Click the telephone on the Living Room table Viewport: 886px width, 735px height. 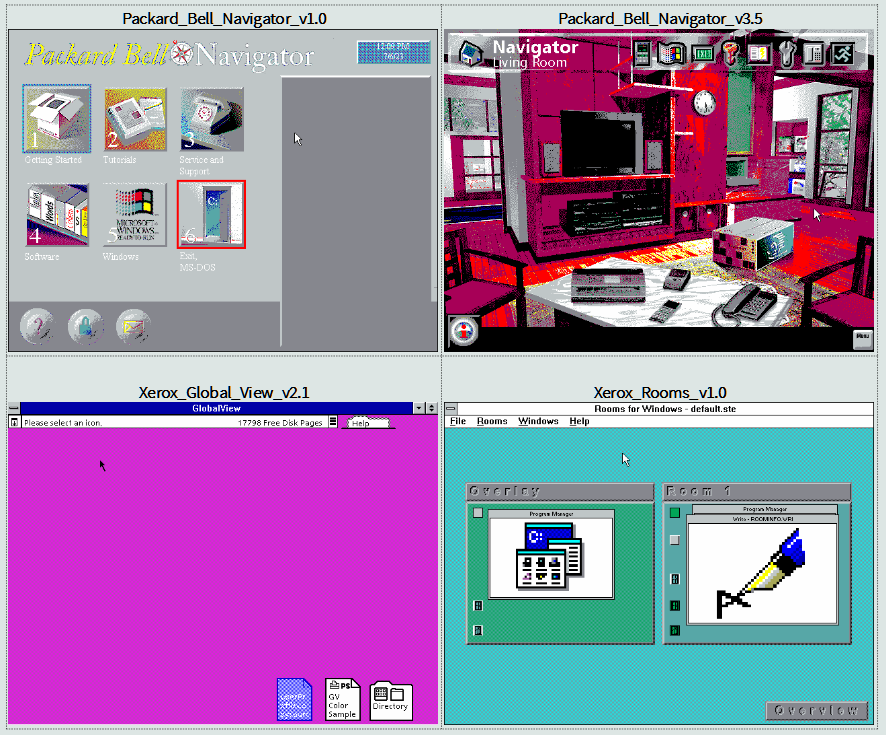(748, 304)
